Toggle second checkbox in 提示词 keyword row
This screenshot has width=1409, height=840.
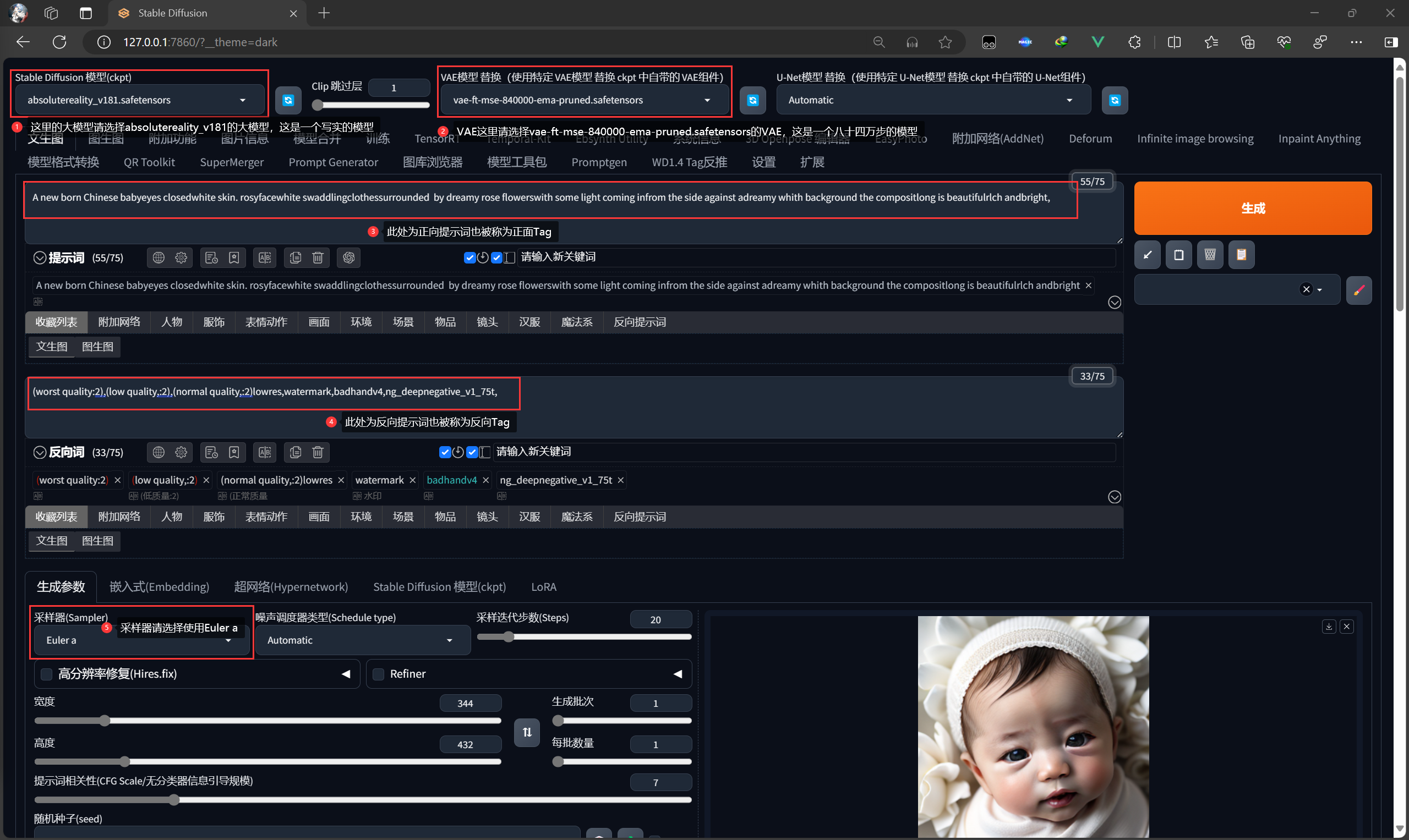tap(496, 257)
